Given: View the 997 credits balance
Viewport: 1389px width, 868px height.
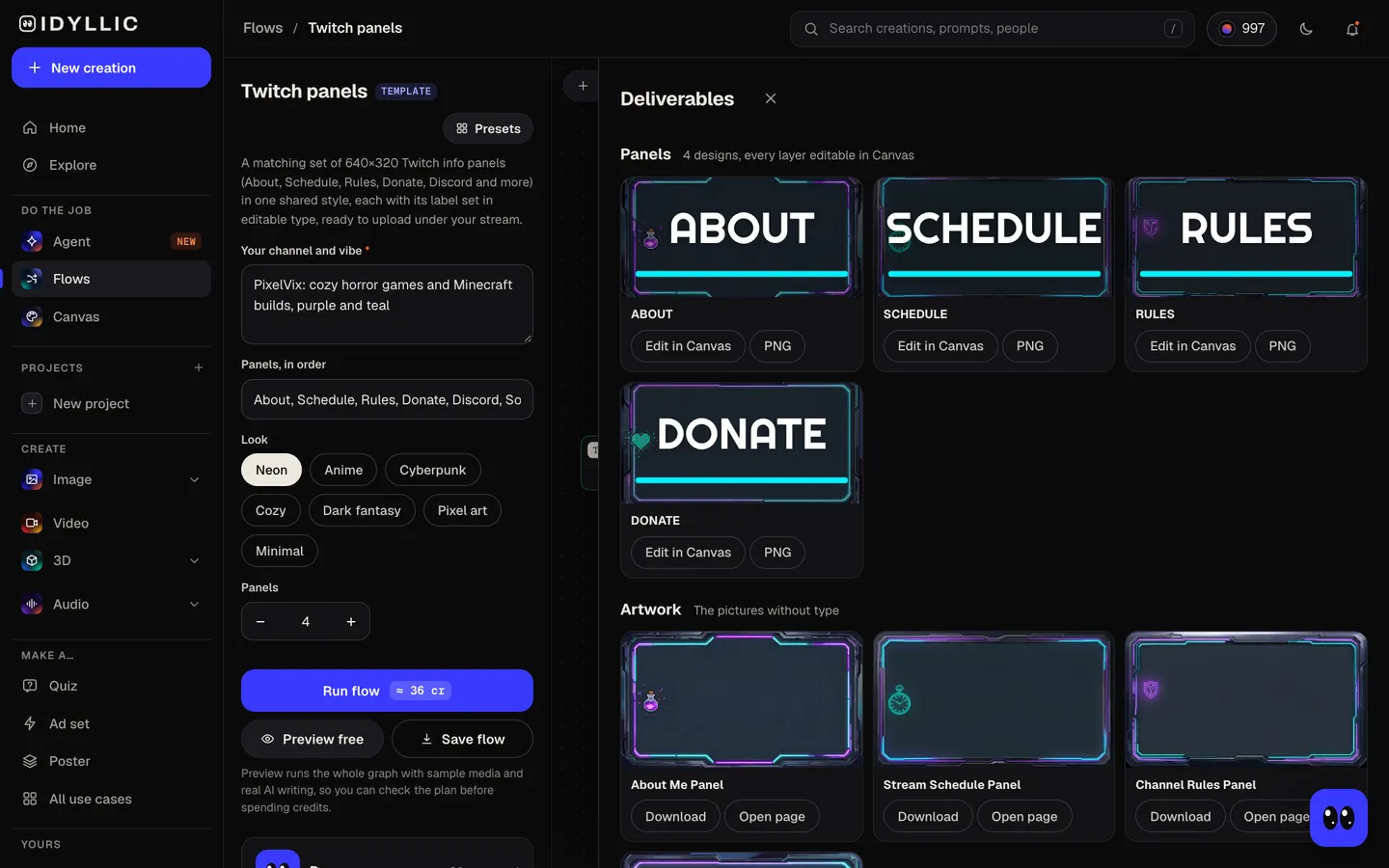Looking at the screenshot, I should coord(1241,29).
